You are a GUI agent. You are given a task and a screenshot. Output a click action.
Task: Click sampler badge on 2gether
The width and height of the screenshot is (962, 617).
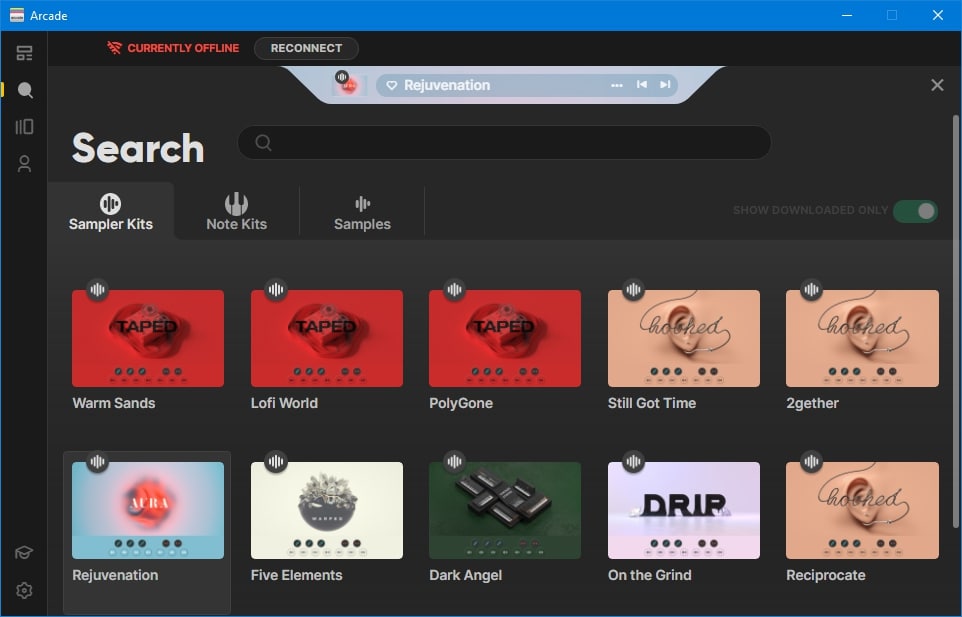coord(812,289)
